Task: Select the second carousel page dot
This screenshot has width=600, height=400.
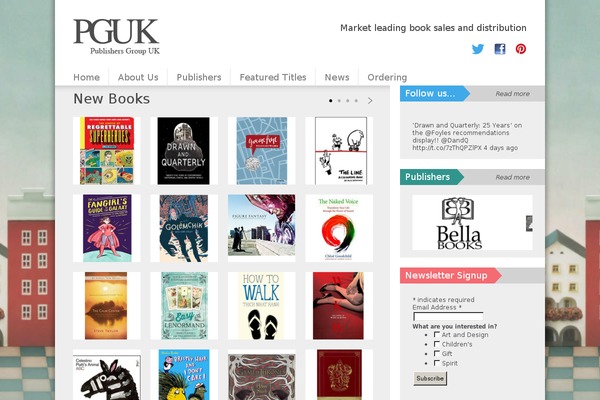Action: pyautogui.click(x=339, y=101)
